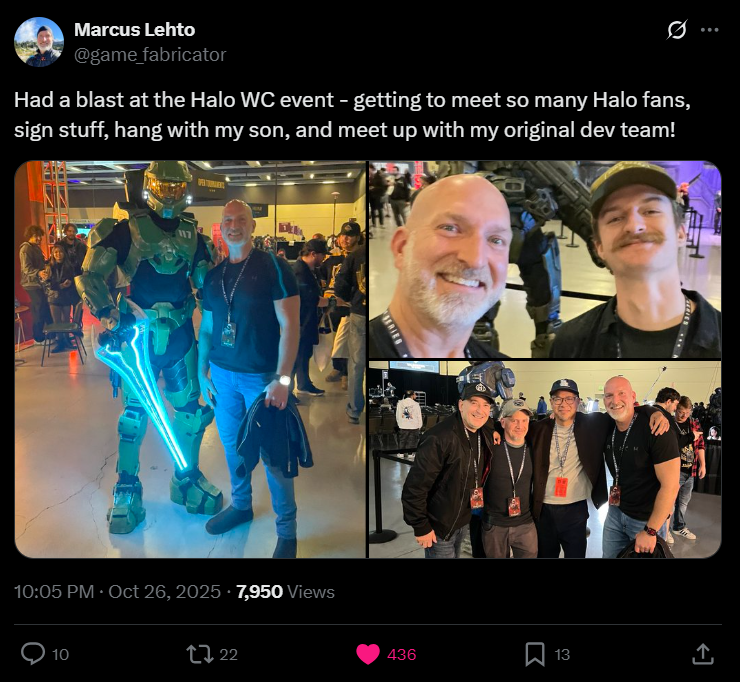The image size is (740, 682).
Task: Open the group photo of four men
Action: click(x=545, y=460)
